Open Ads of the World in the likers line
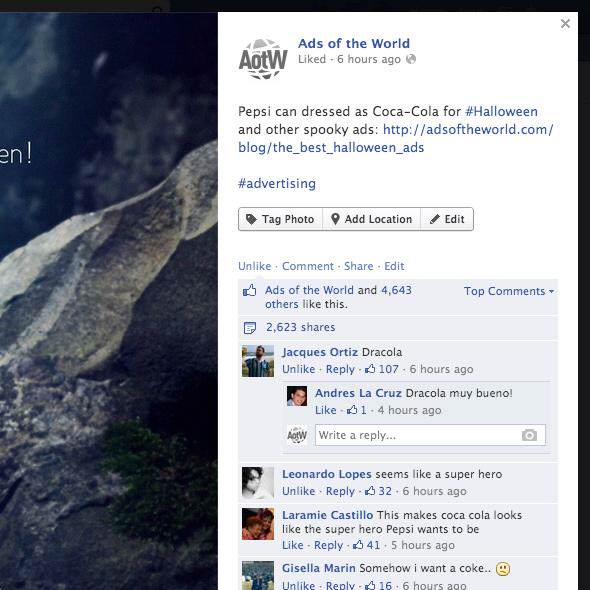Viewport: 590px width, 590px height. [309, 290]
